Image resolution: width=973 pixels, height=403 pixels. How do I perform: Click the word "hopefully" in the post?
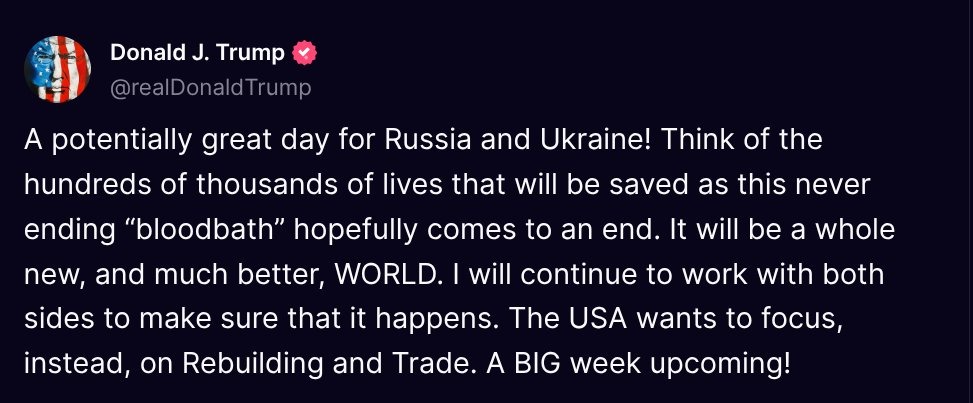(356, 231)
